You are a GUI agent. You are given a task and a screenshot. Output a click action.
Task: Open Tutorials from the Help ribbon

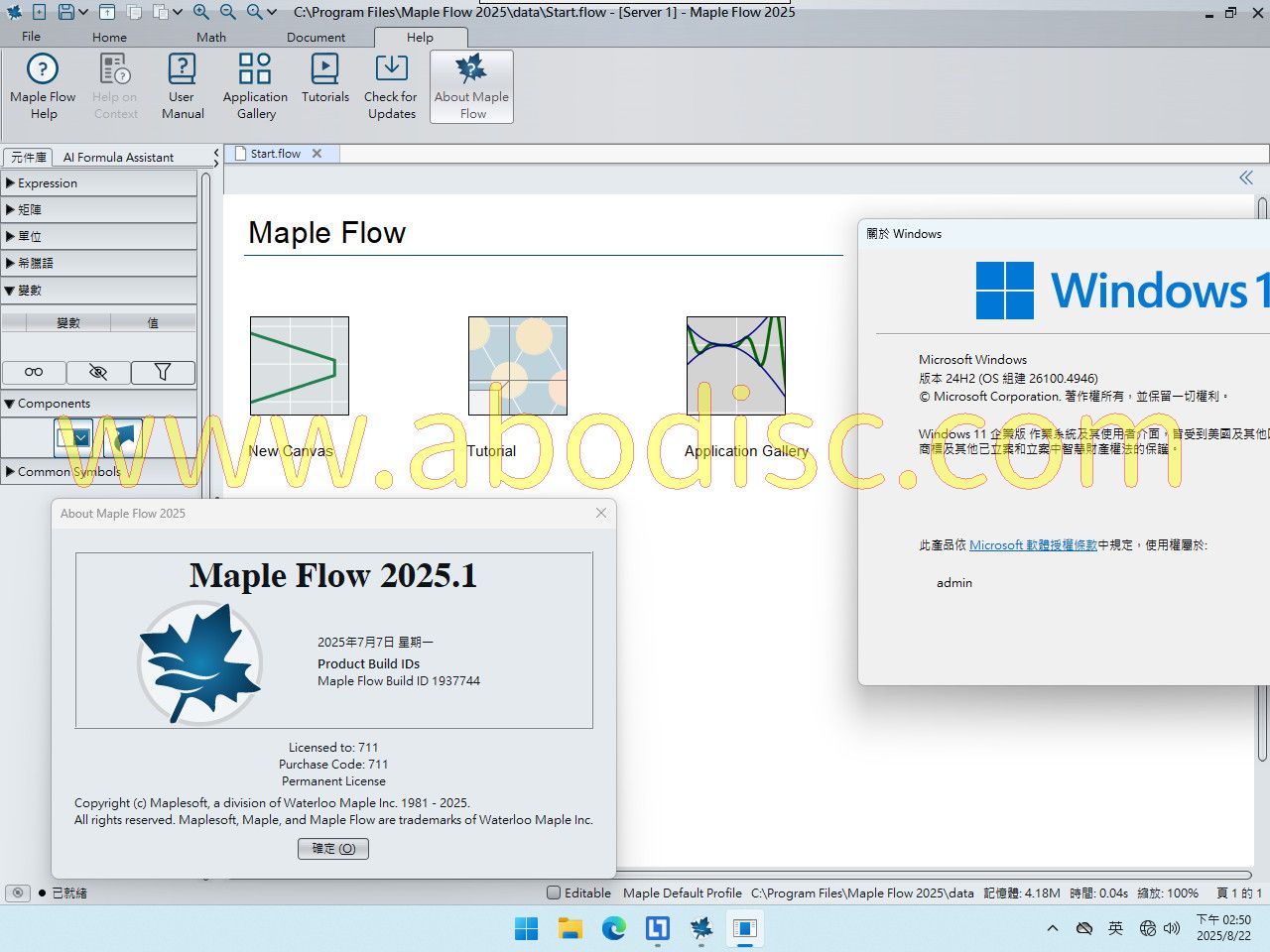[325, 79]
